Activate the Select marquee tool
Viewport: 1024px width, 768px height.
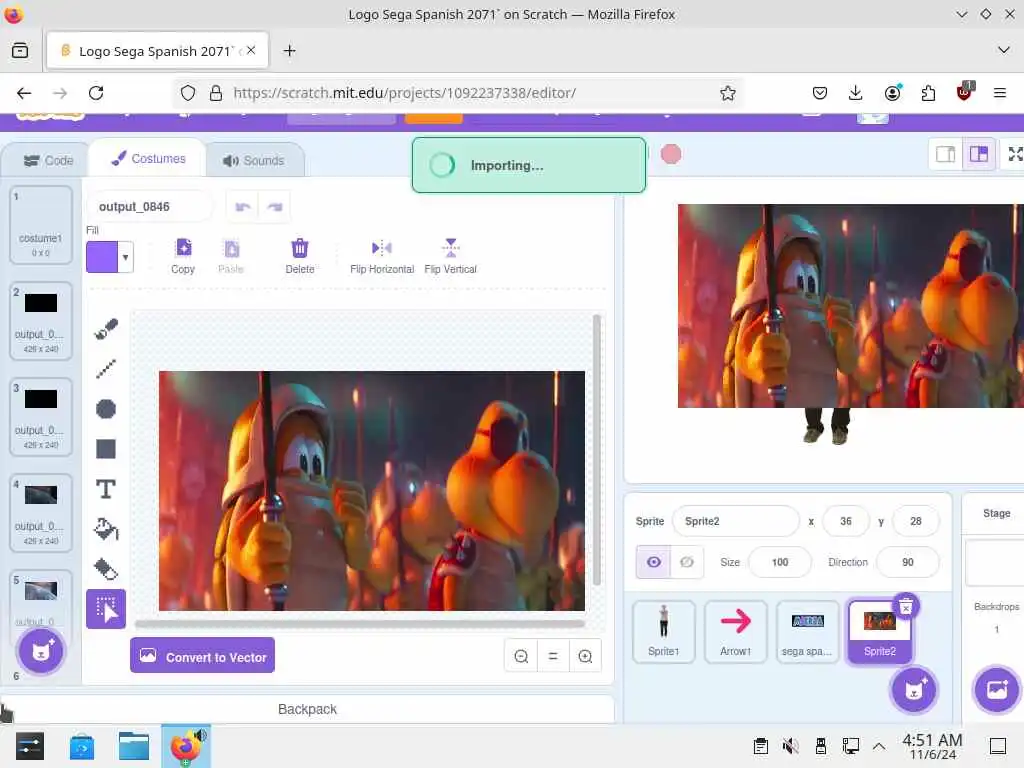(106, 609)
